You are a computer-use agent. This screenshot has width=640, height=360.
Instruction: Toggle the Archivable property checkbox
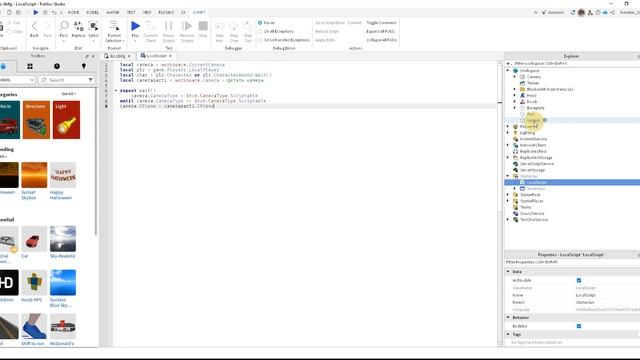point(579,280)
